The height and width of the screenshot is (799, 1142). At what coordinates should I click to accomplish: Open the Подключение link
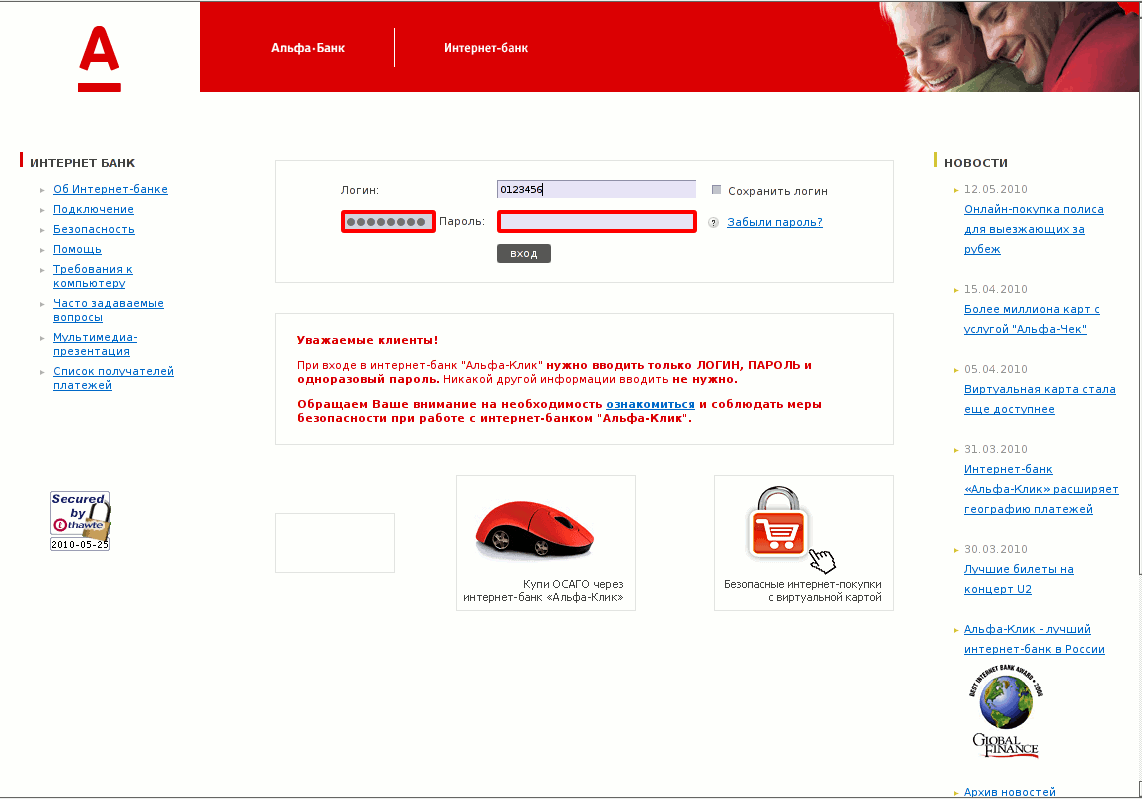click(93, 209)
